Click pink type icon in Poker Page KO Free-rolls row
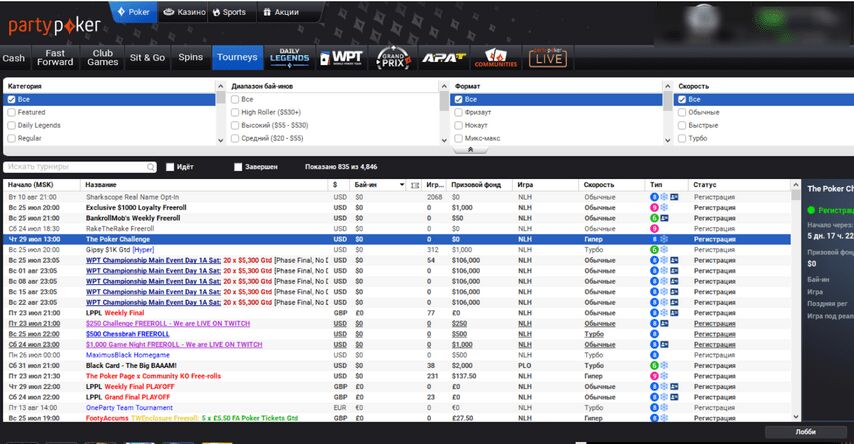The width and height of the screenshot is (854, 444). pos(654,376)
